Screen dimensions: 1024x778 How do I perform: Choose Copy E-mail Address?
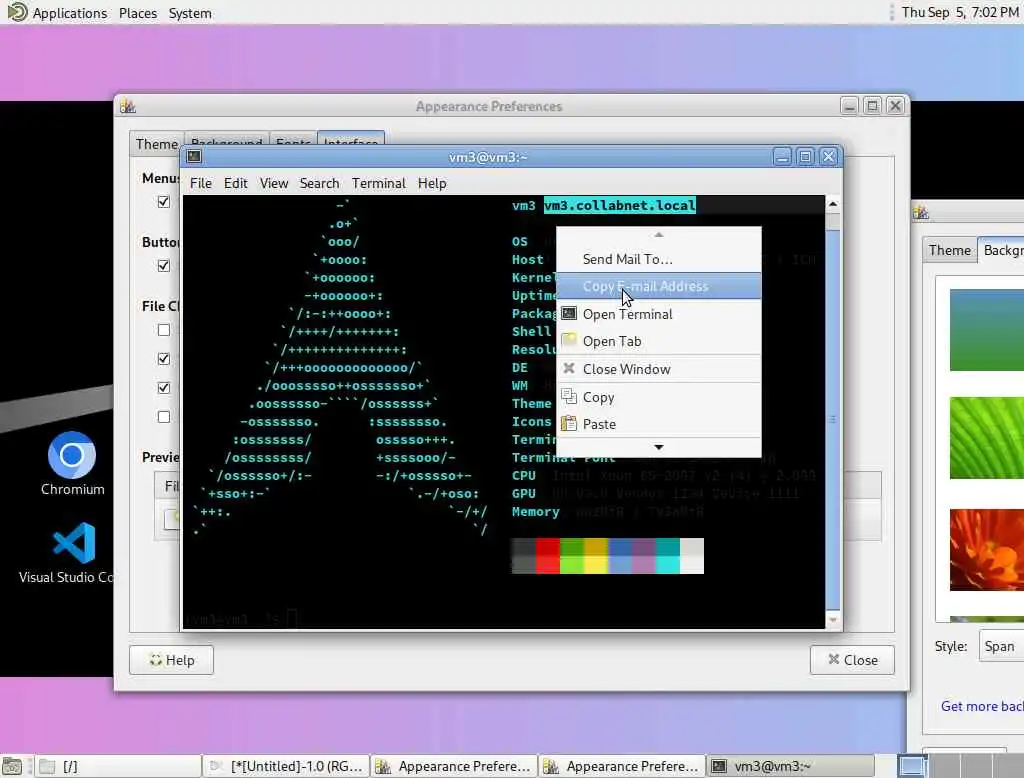tap(658, 286)
